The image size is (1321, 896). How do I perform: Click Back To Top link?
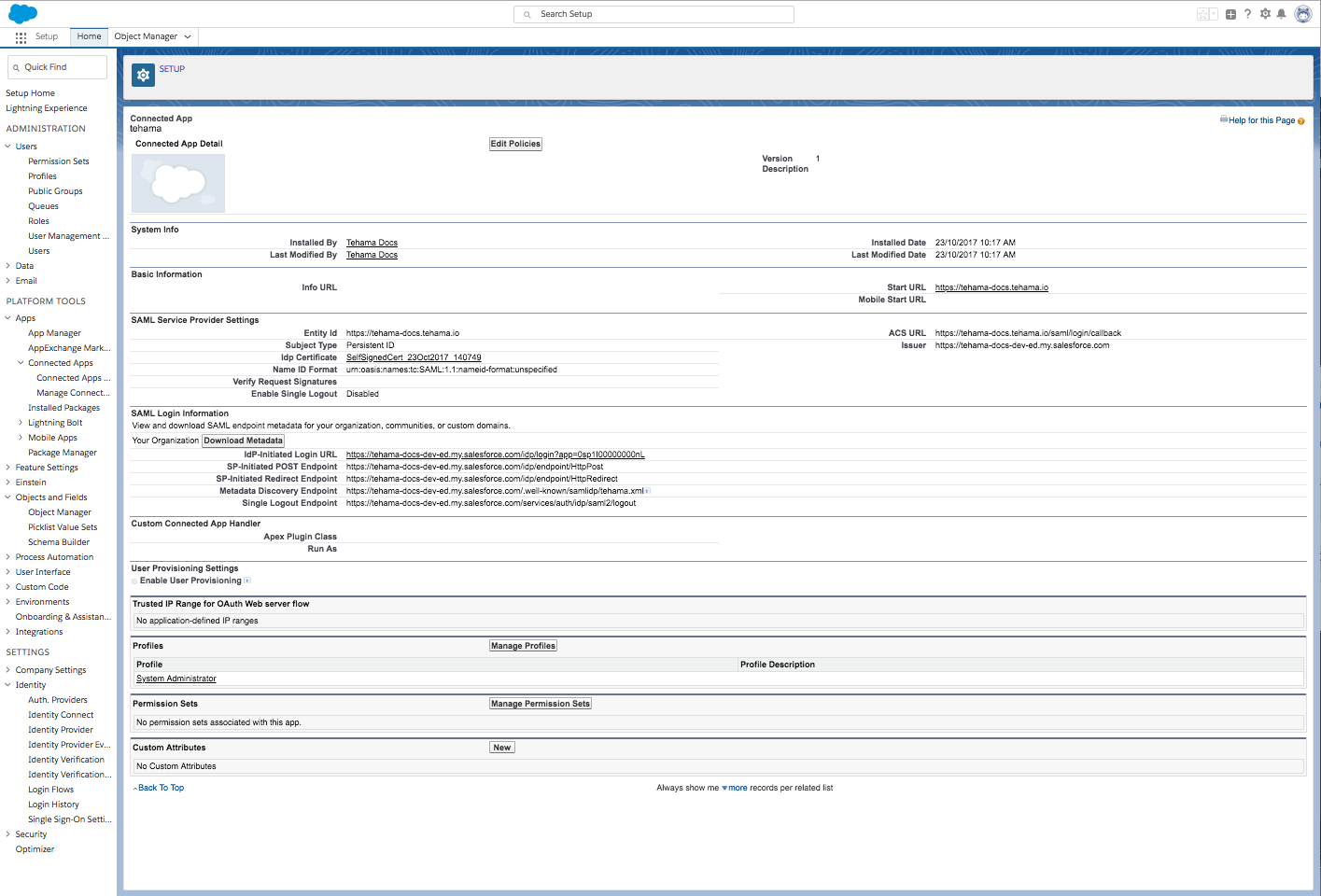[x=161, y=788]
